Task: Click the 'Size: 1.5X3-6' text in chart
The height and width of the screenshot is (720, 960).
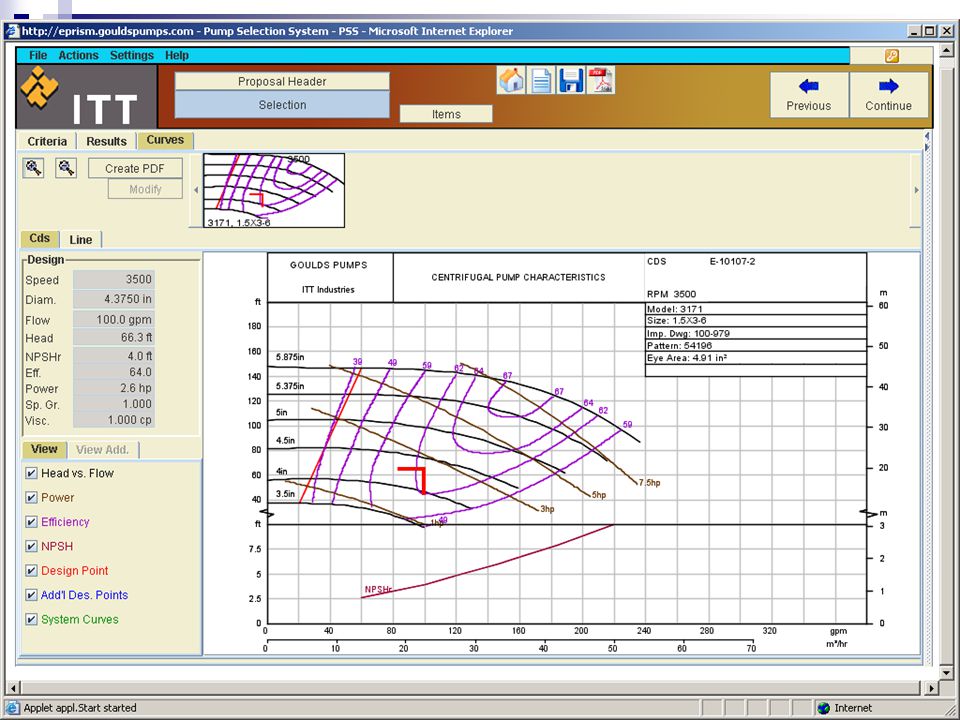Action: coord(677,320)
